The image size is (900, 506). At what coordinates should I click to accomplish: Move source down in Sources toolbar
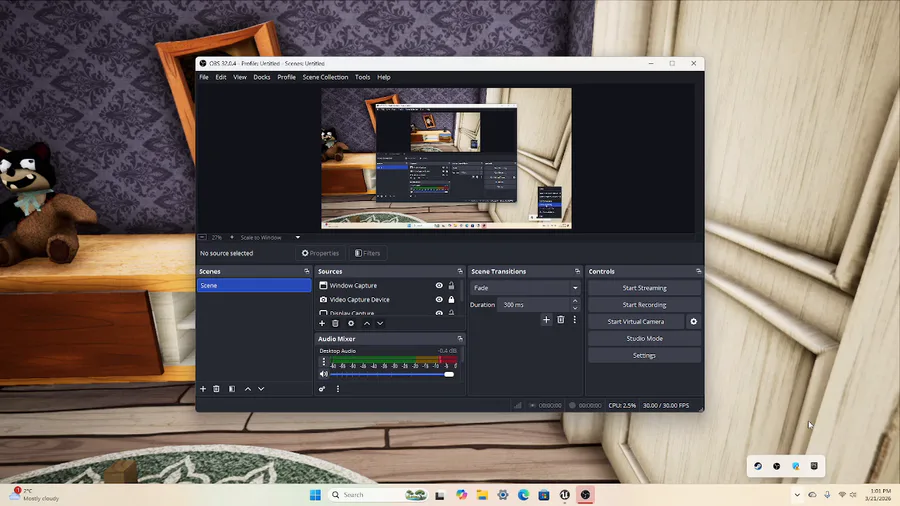(x=380, y=323)
